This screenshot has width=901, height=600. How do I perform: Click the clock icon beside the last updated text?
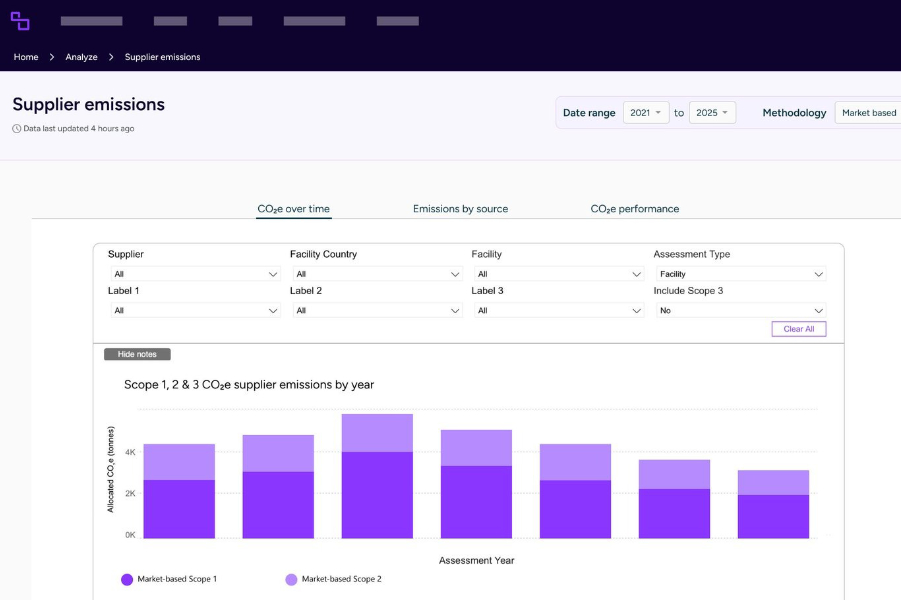(13, 128)
